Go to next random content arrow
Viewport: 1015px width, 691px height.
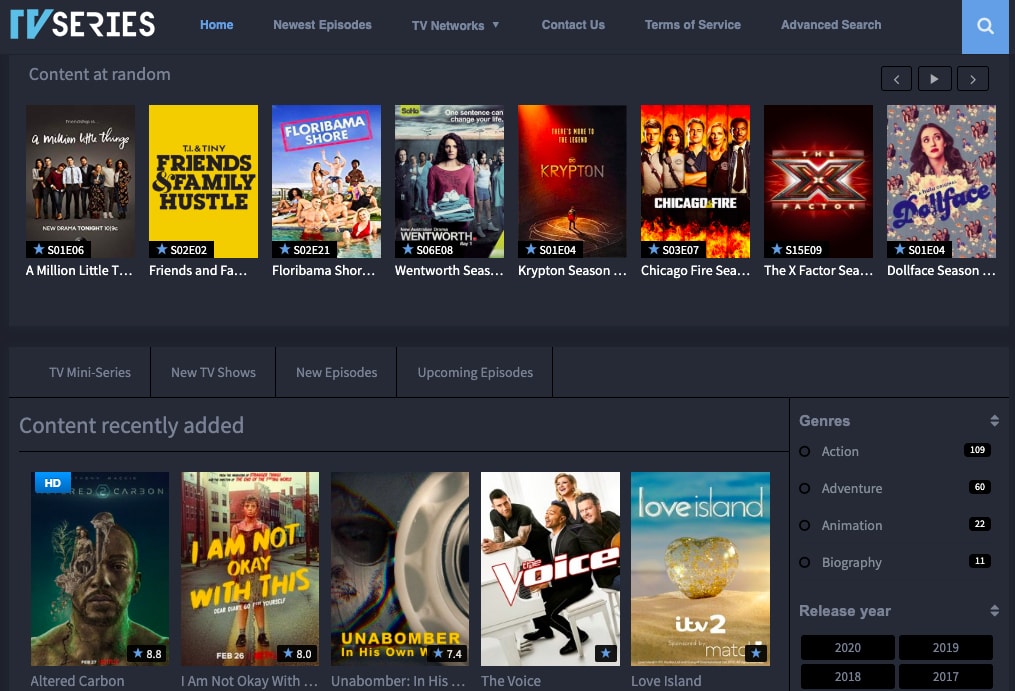(x=973, y=79)
